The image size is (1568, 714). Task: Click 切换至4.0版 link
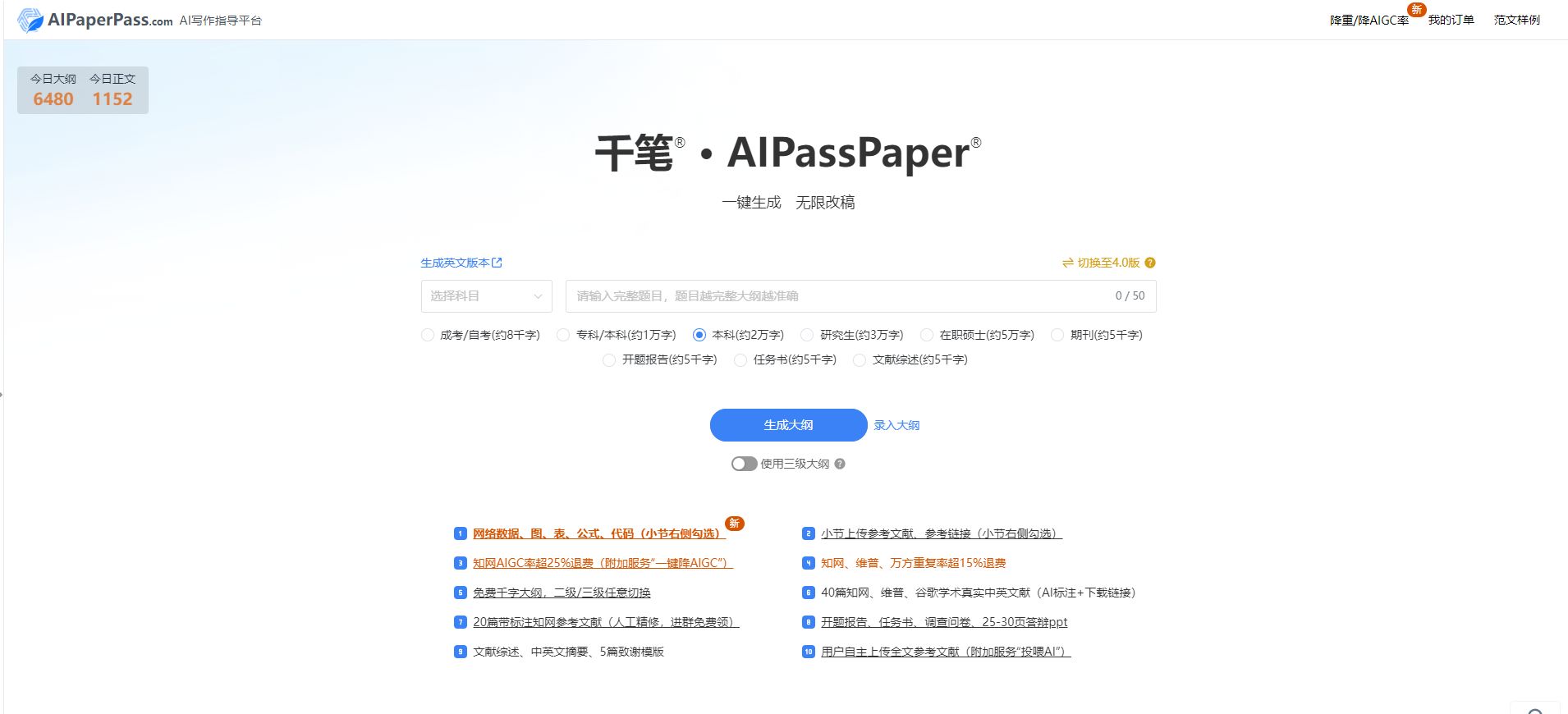[1109, 263]
